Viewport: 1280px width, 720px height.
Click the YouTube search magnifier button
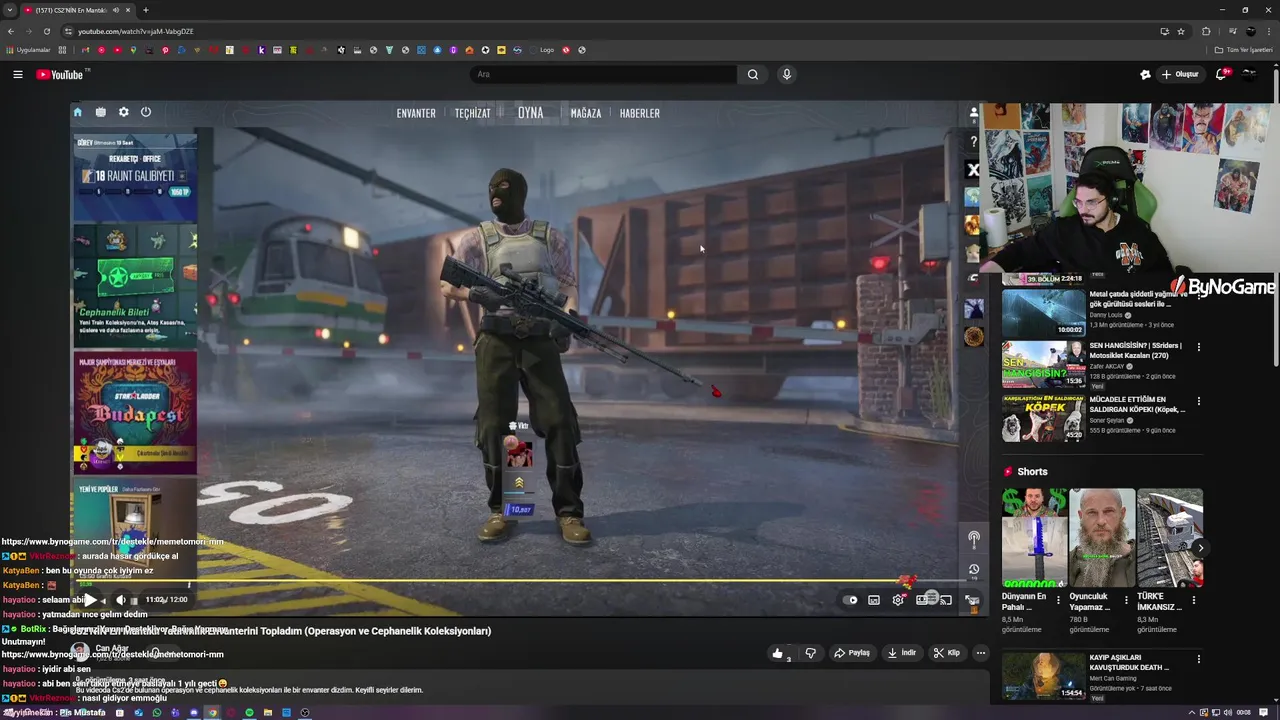753,74
